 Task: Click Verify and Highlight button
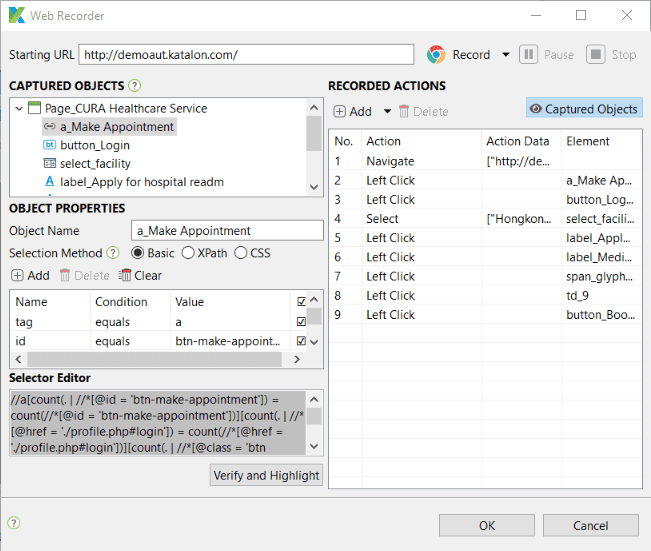[x=266, y=475]
